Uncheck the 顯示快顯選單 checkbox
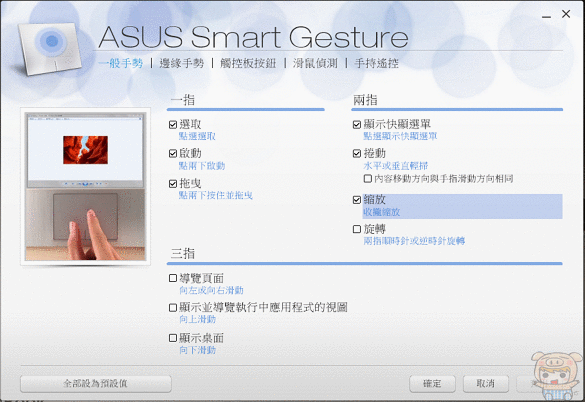 [357, 124]
